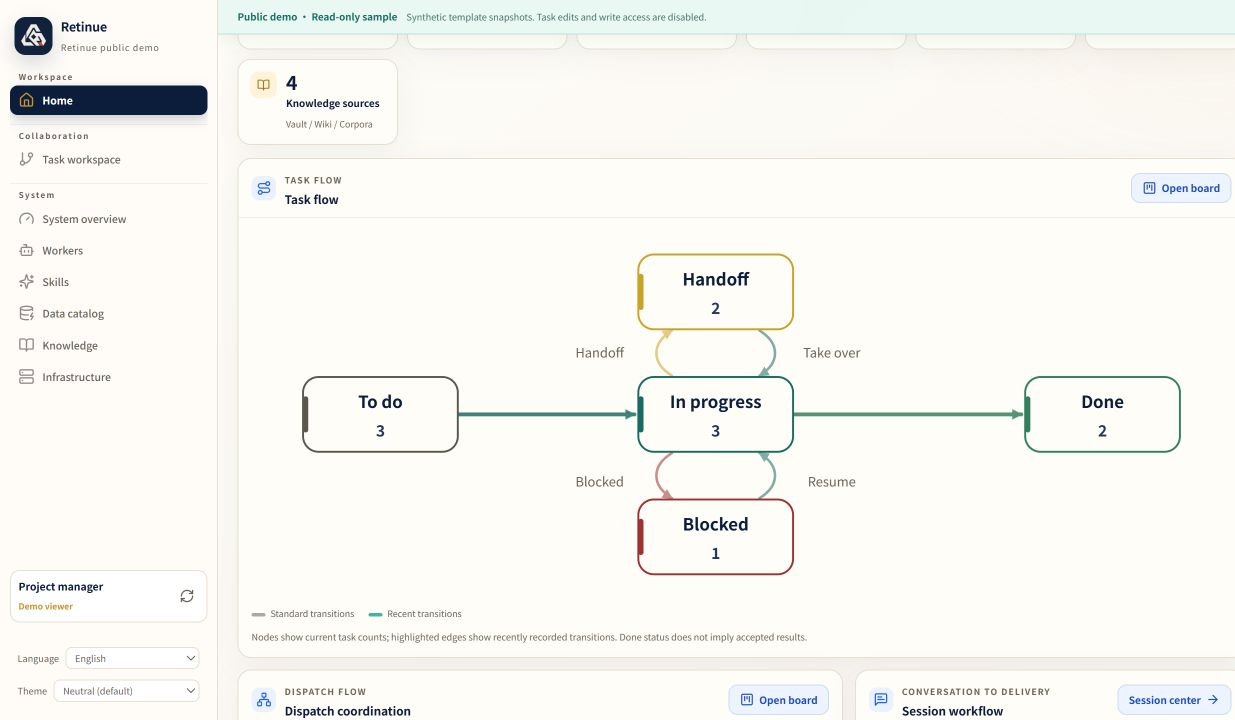
Task: Click the System overview gauge icon
Action: [27, 219]
